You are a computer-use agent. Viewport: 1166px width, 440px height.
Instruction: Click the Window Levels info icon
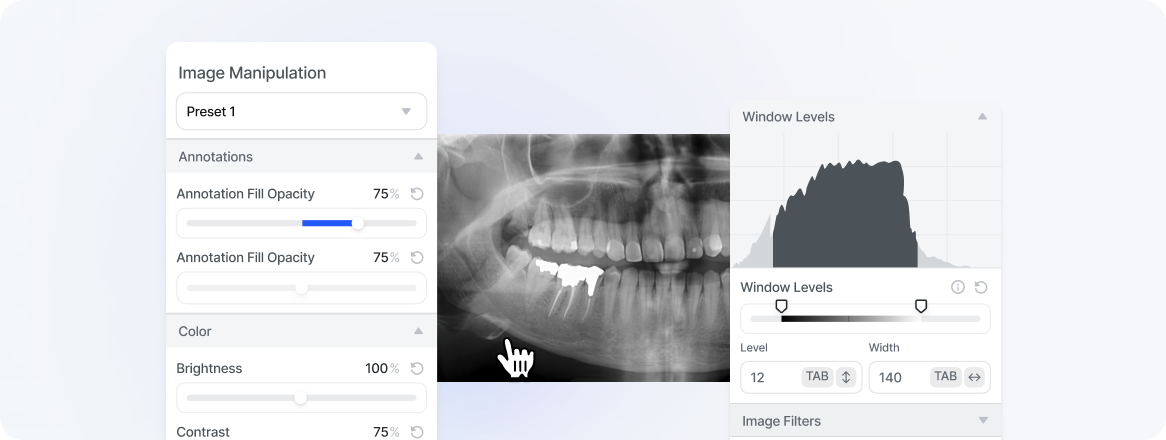click(x=958, y=287)
